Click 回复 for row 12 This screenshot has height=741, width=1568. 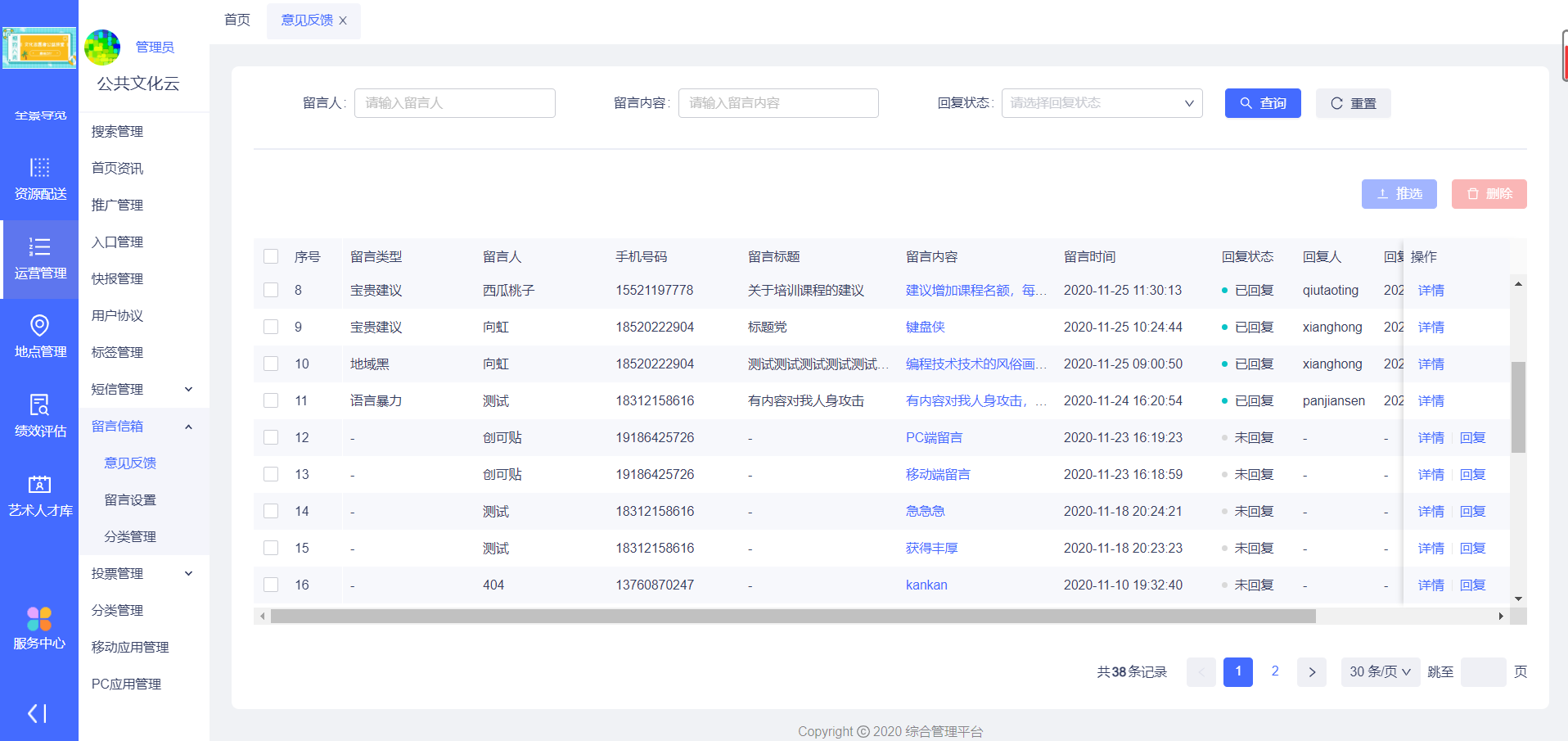[1472, 437]
